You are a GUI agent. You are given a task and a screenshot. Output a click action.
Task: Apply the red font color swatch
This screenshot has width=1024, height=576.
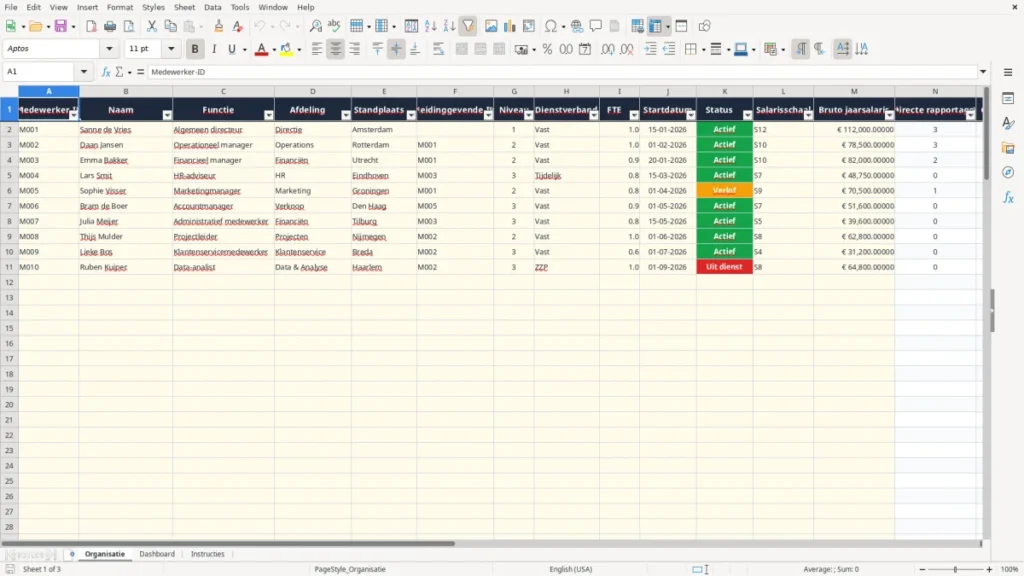tap(261, 49)
